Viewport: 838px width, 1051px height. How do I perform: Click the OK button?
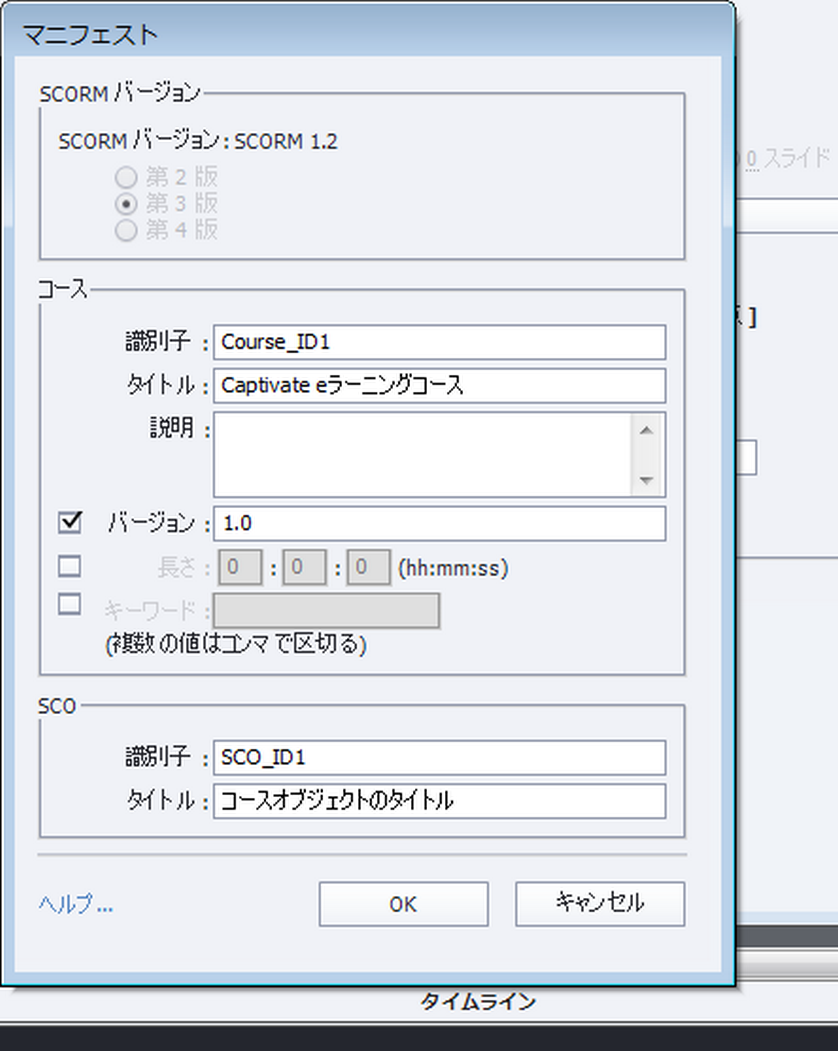tap(403, 904)
